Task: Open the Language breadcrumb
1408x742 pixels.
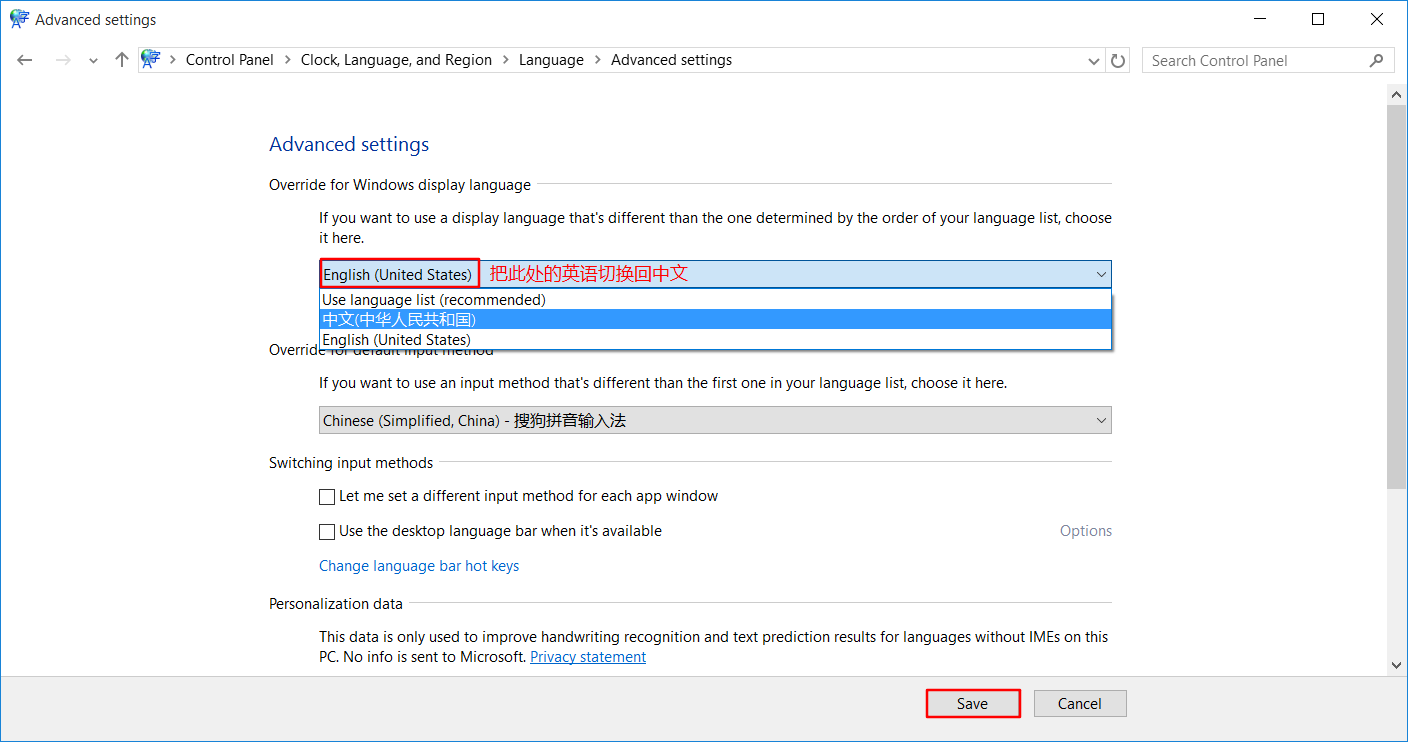Action: click(551, 60)
